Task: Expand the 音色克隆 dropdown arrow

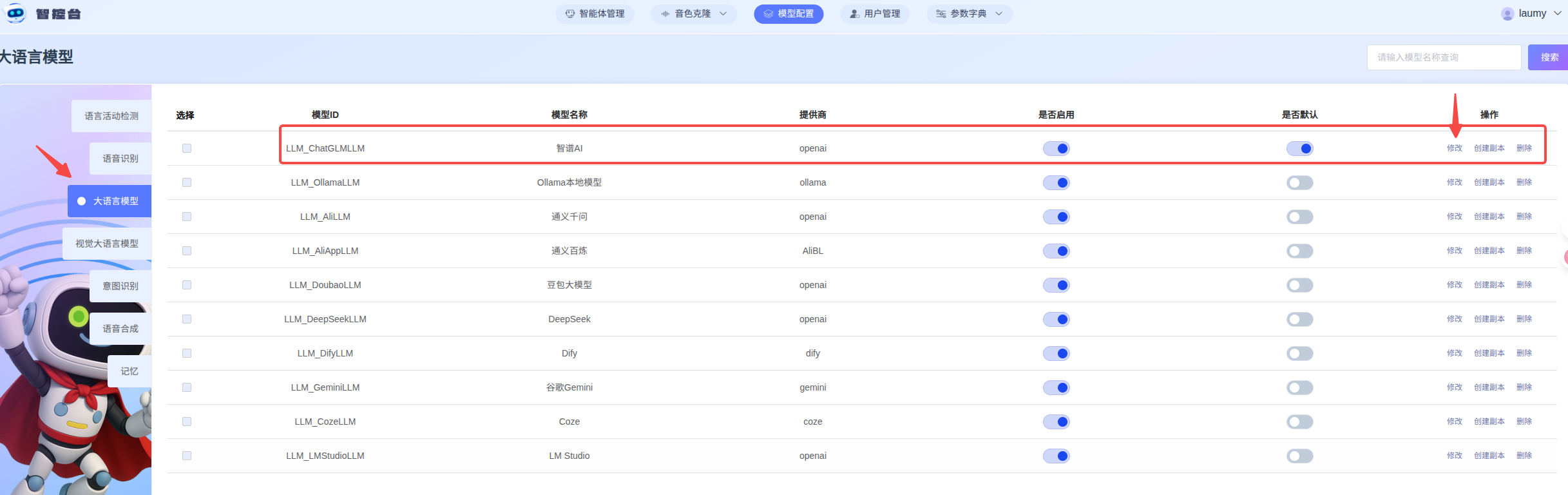Action: tap(723, 14)
